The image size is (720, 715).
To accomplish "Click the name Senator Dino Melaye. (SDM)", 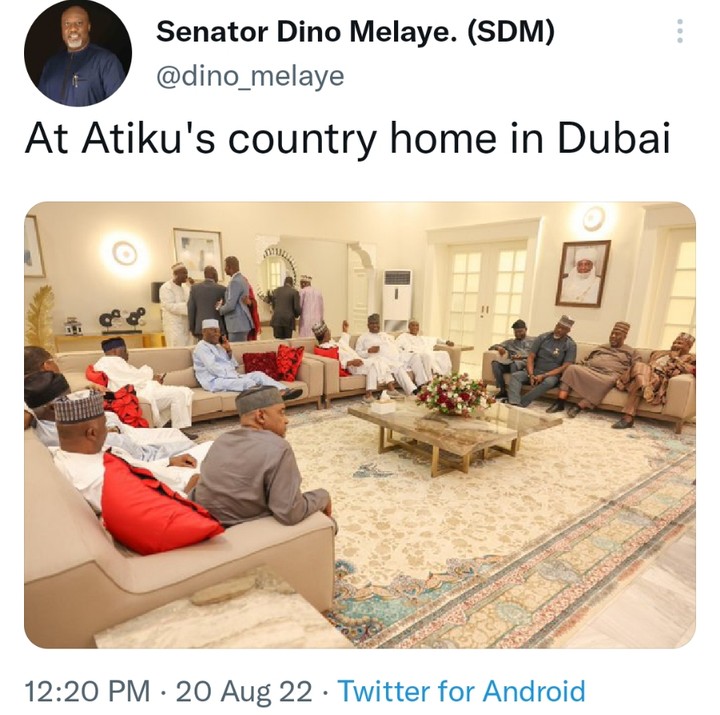I will click(x=354, y=32).
